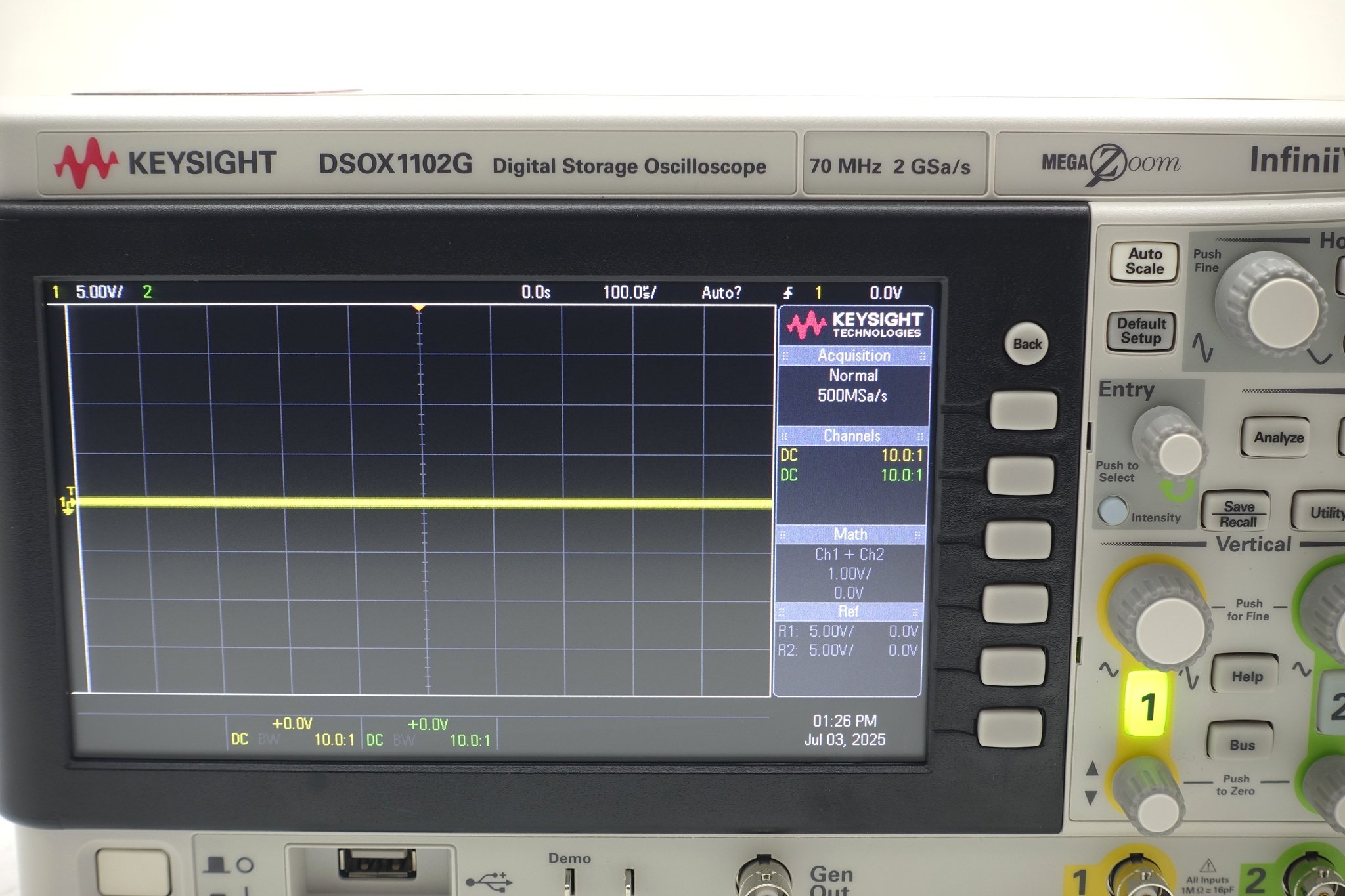Click the channel 1 input BNC connector
The width and height of the screenshot is (1345, 896).
coord(1139,876)
